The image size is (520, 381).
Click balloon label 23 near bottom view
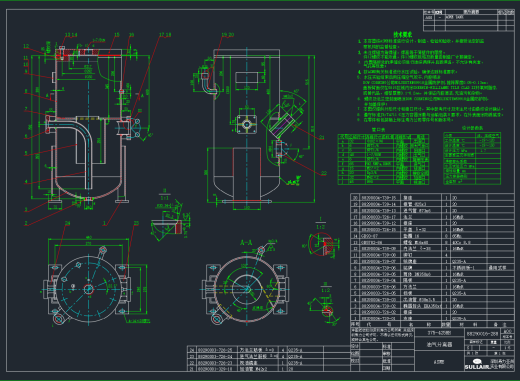click(x=136, y=223)
